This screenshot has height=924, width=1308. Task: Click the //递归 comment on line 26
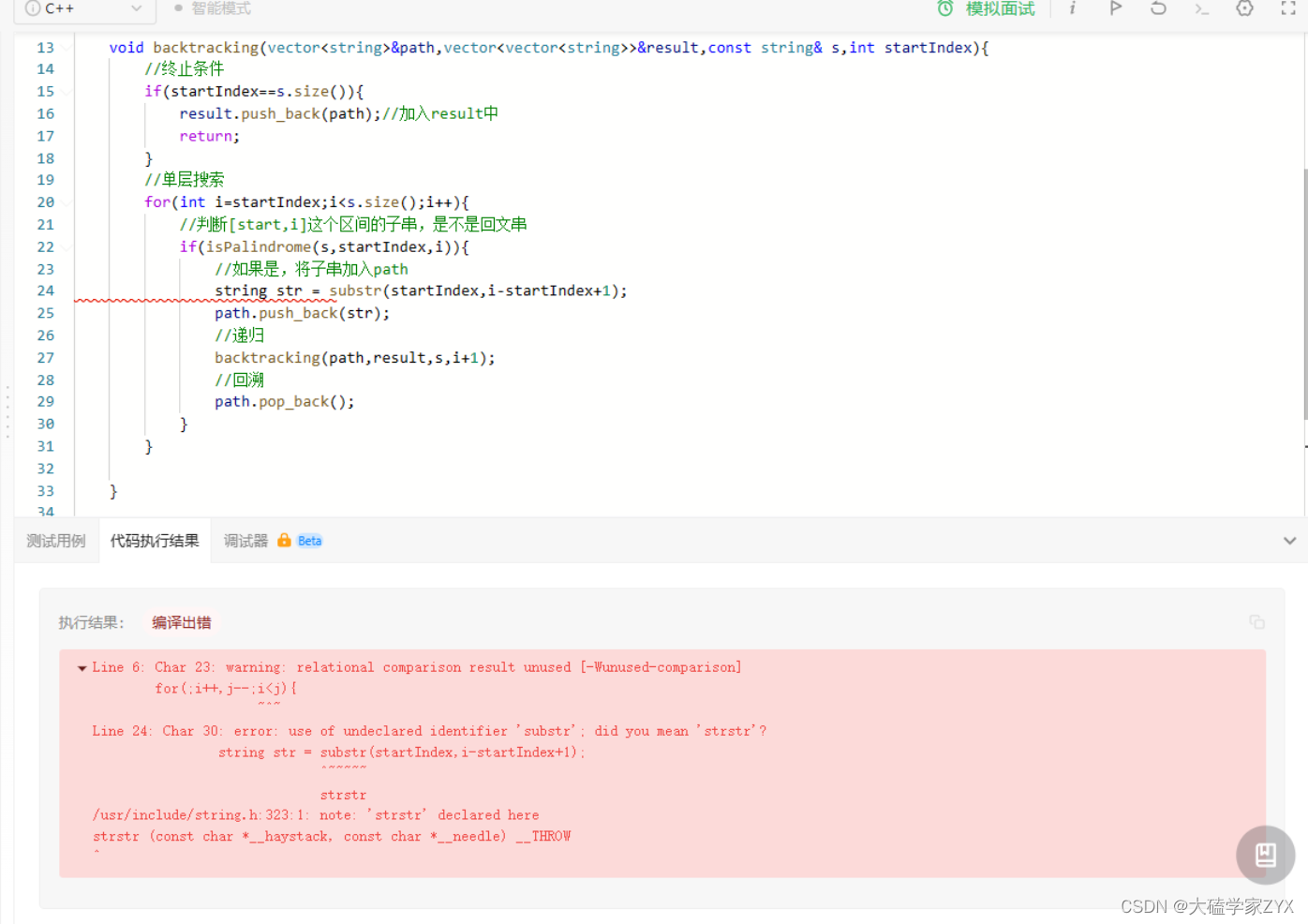click(240, 335)
